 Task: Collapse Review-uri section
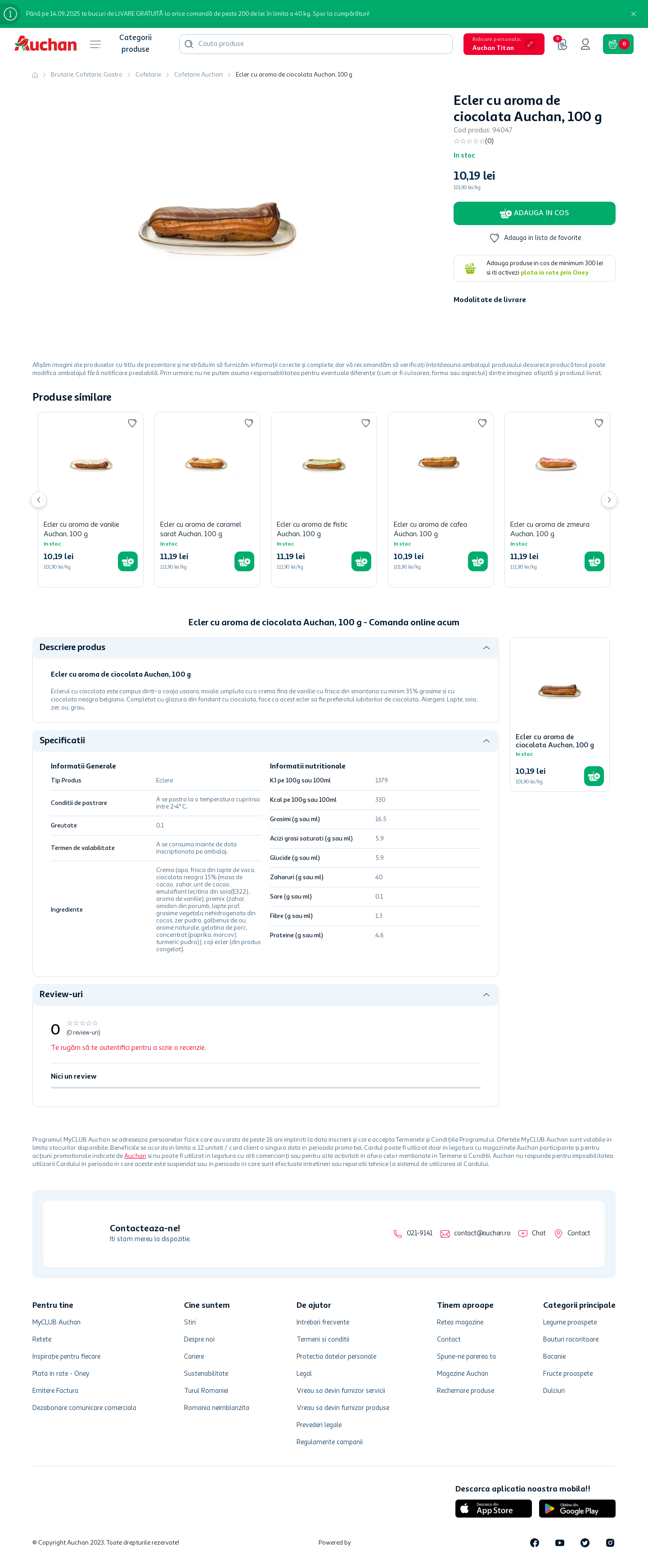486,994
